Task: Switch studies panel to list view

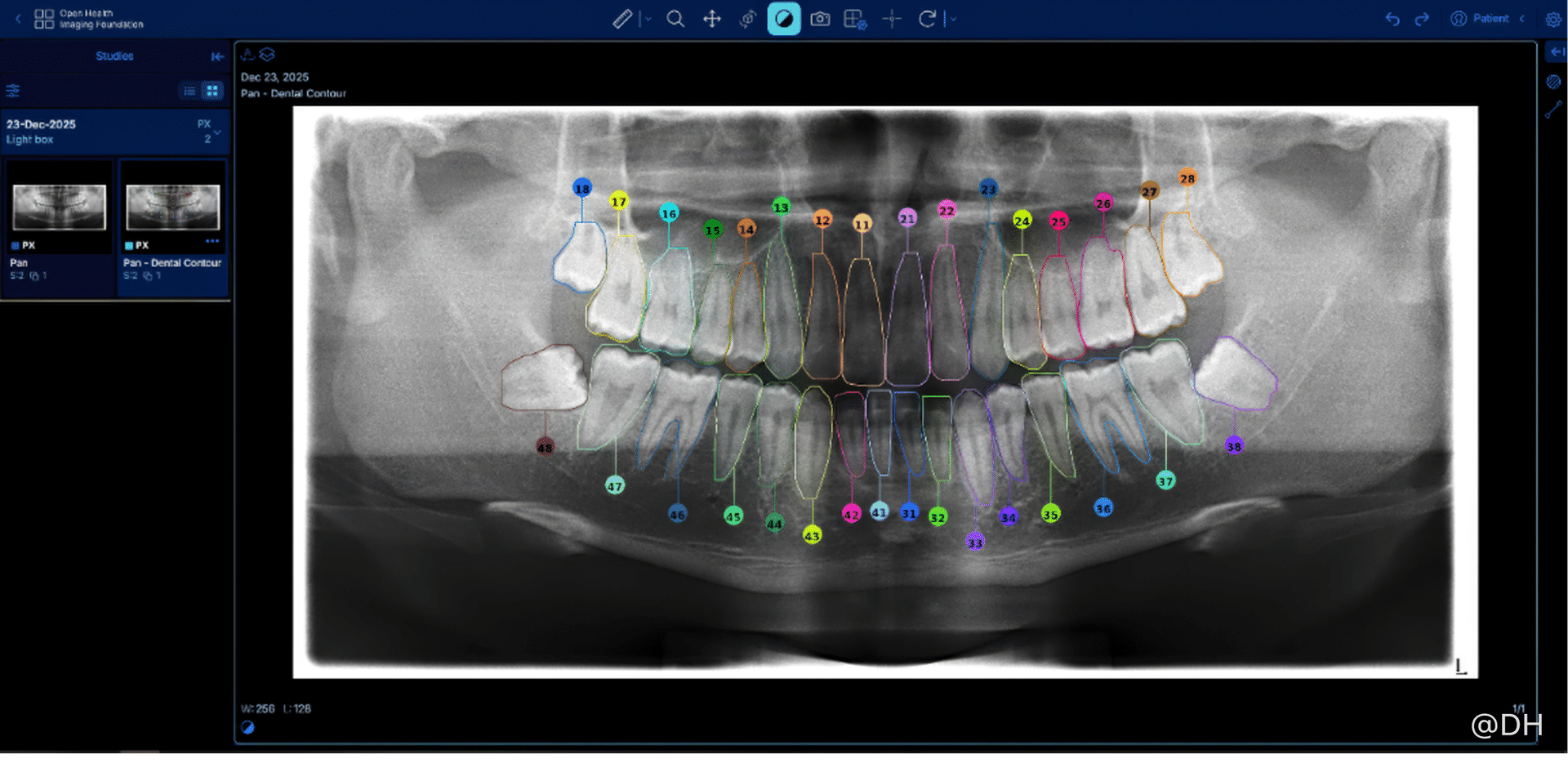Action: (x=189, y=91)
